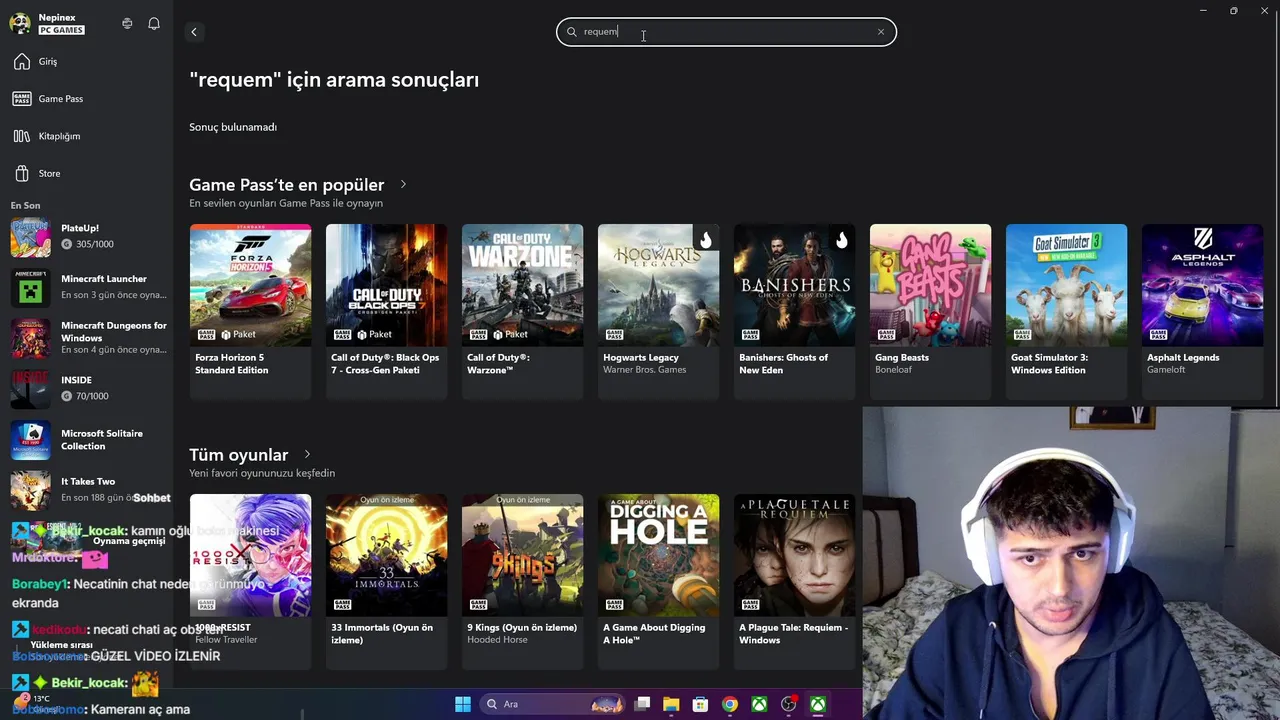Image resolution: width=1280 pixels, height=720 pixels.
Task: Open Microsoft Solitaire Collection entry
Action: (86, 440)
